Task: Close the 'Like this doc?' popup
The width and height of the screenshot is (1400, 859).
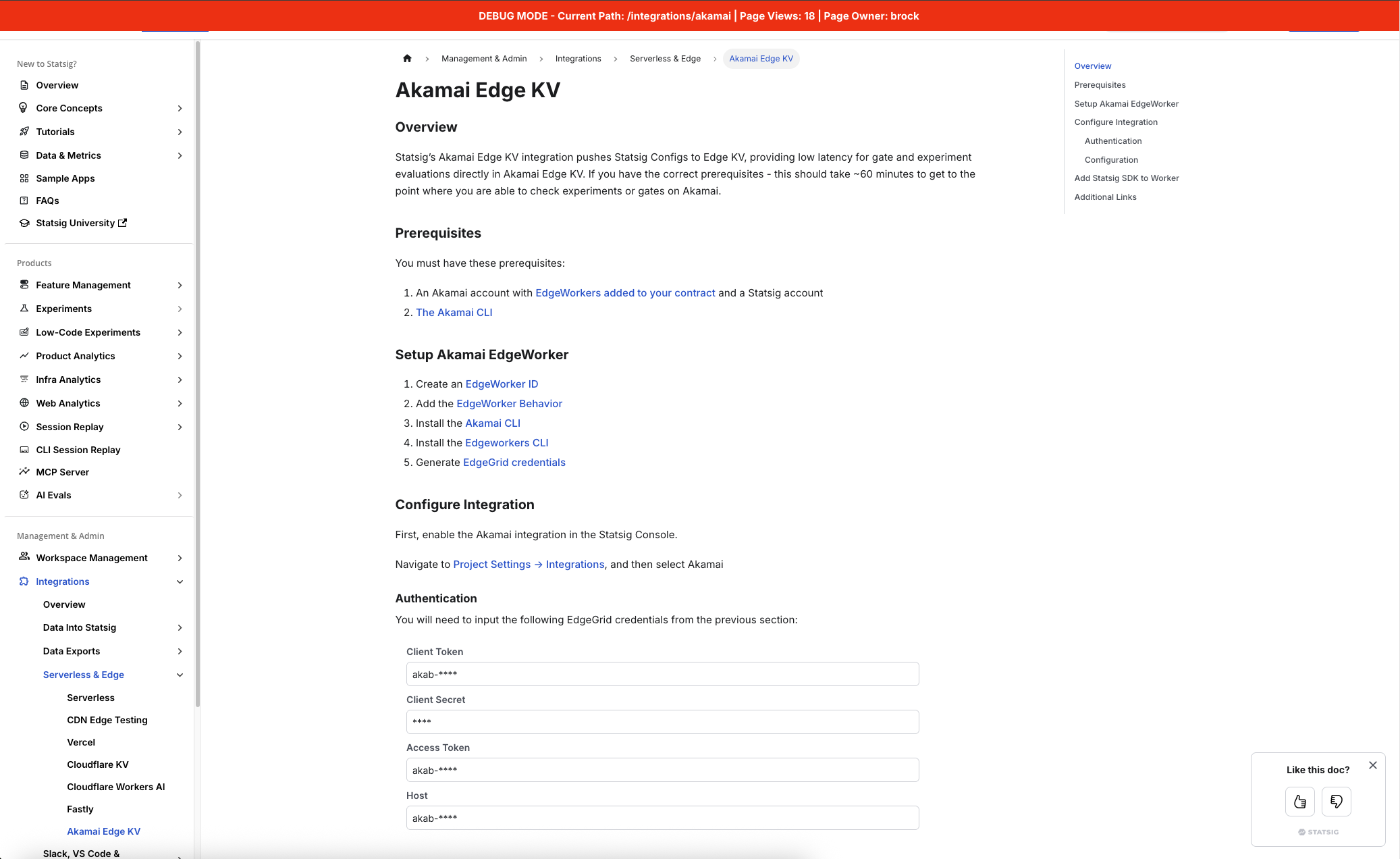Action: [x=1372, y=765]
